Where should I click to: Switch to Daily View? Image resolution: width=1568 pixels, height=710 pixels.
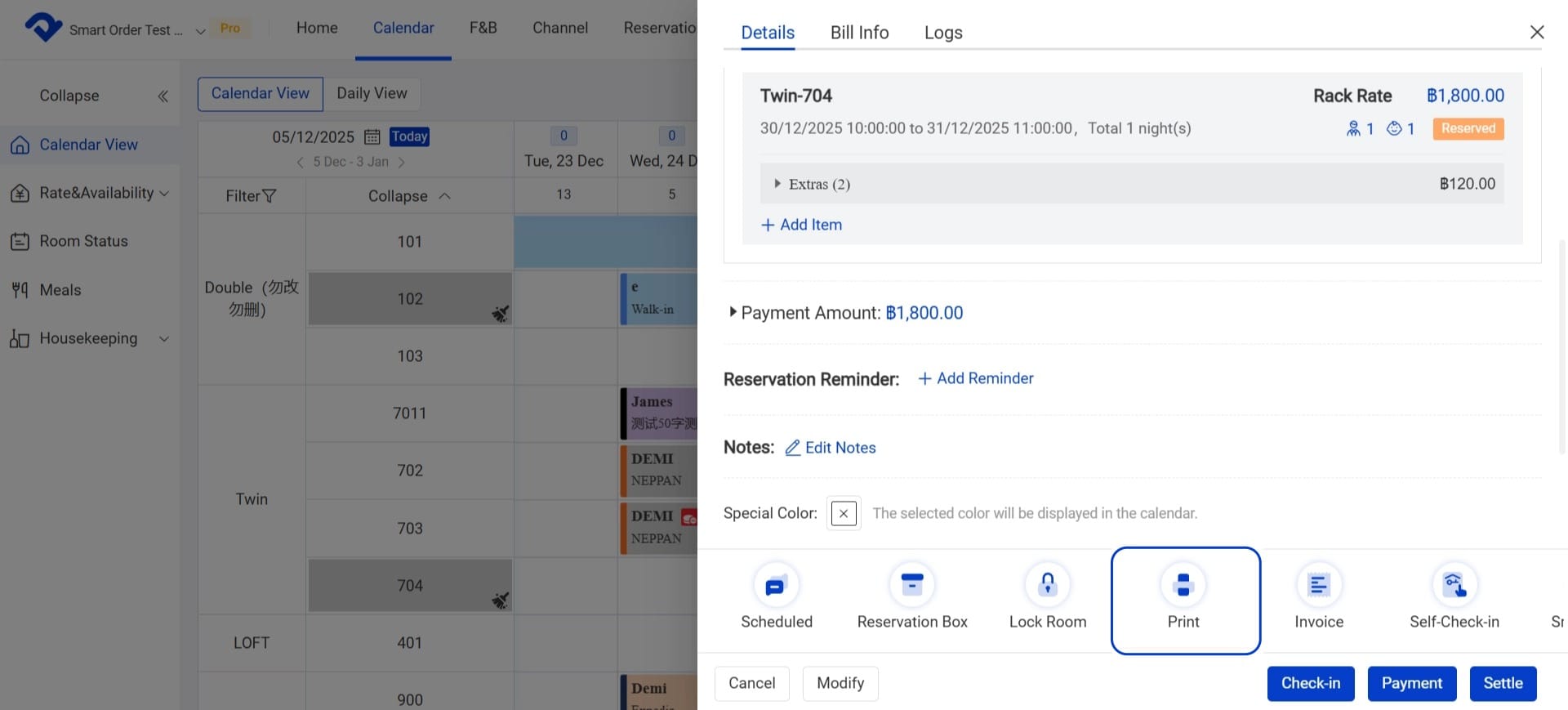[372, 93]
